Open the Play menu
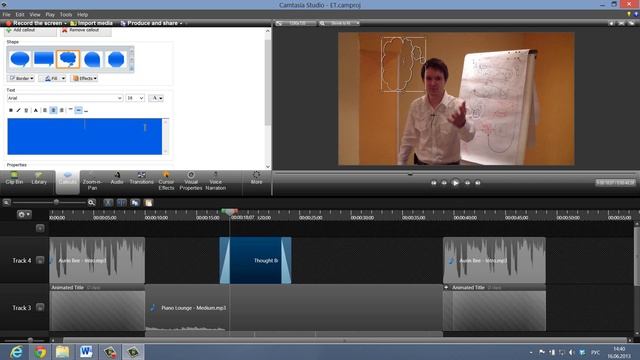Viewport: 640px width, 360px height. click(x=50, y=14)
